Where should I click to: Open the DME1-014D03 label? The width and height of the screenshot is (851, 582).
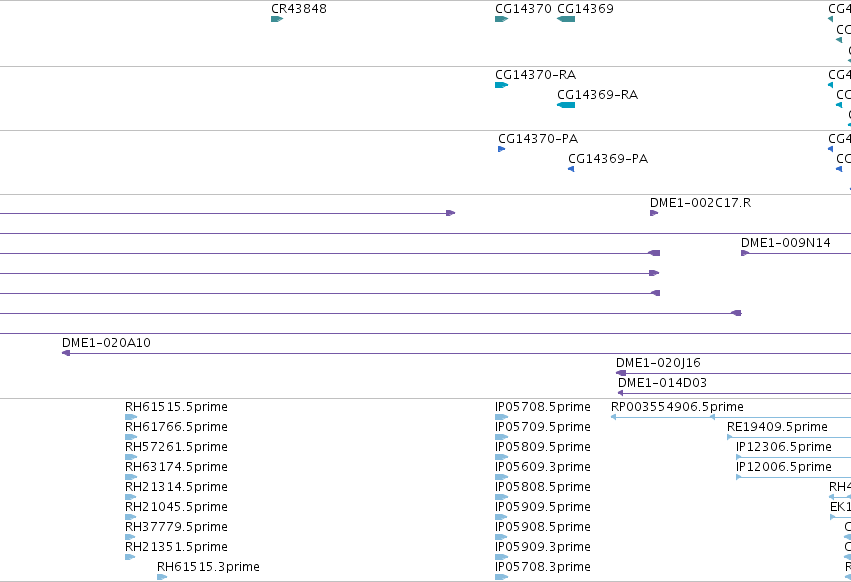click(x=662, y=383)
